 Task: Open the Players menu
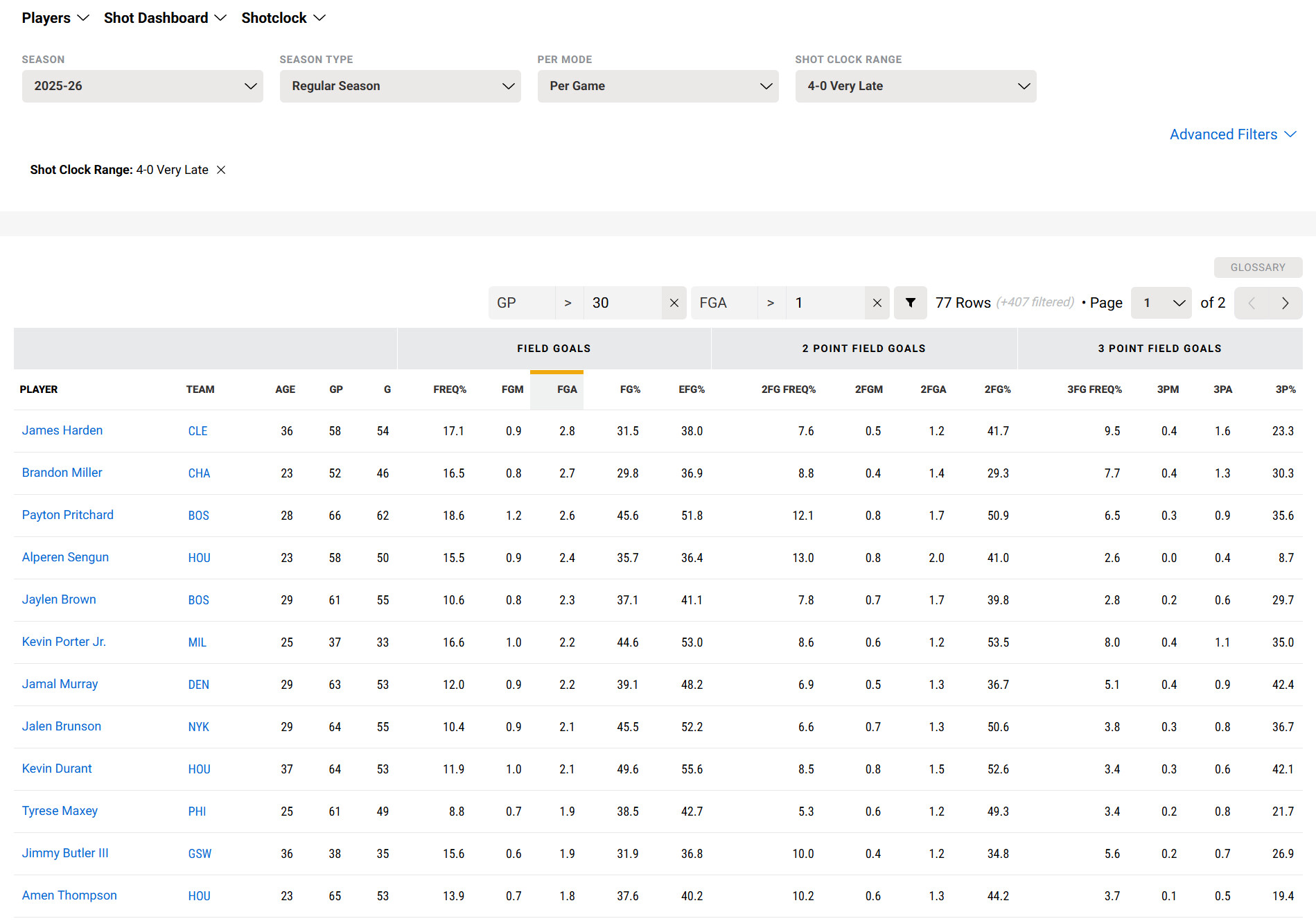pos(55,18)
